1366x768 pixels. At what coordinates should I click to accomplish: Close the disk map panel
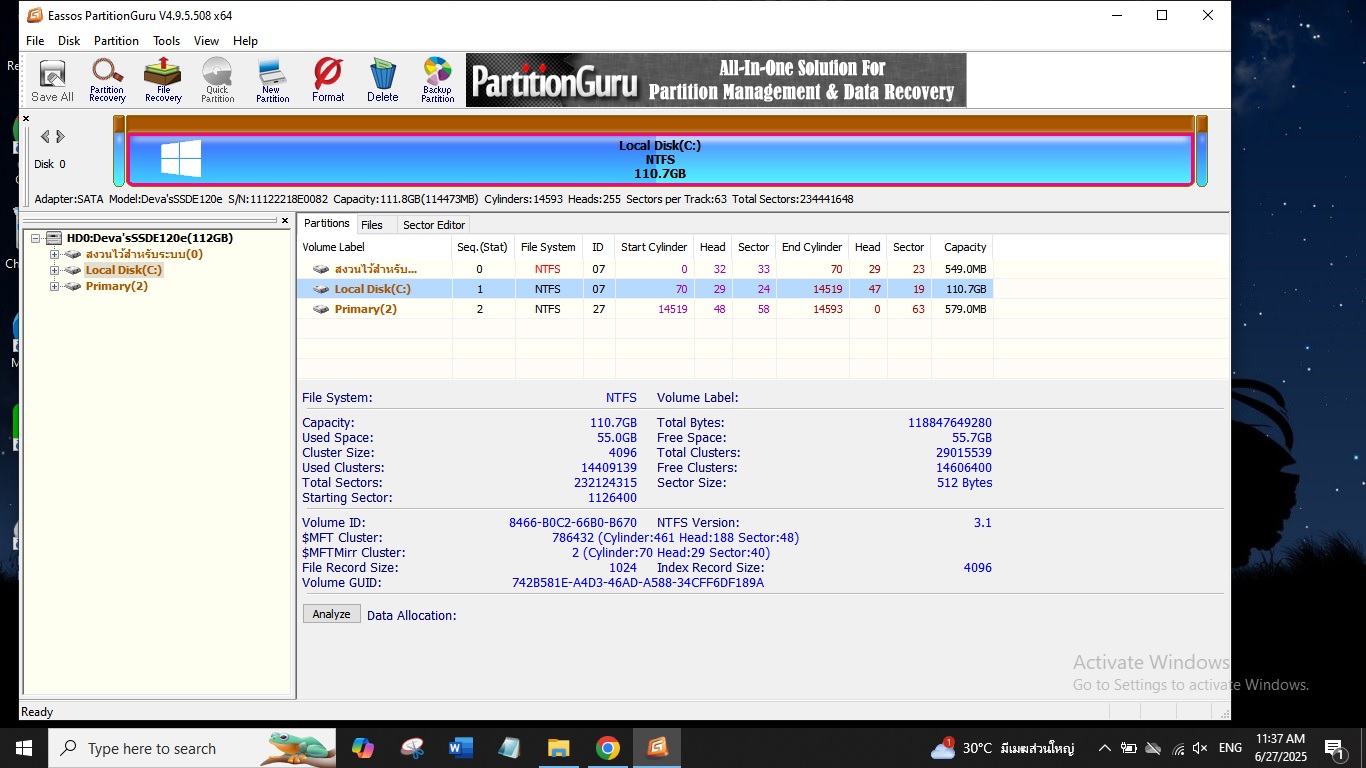coord(26,118)
